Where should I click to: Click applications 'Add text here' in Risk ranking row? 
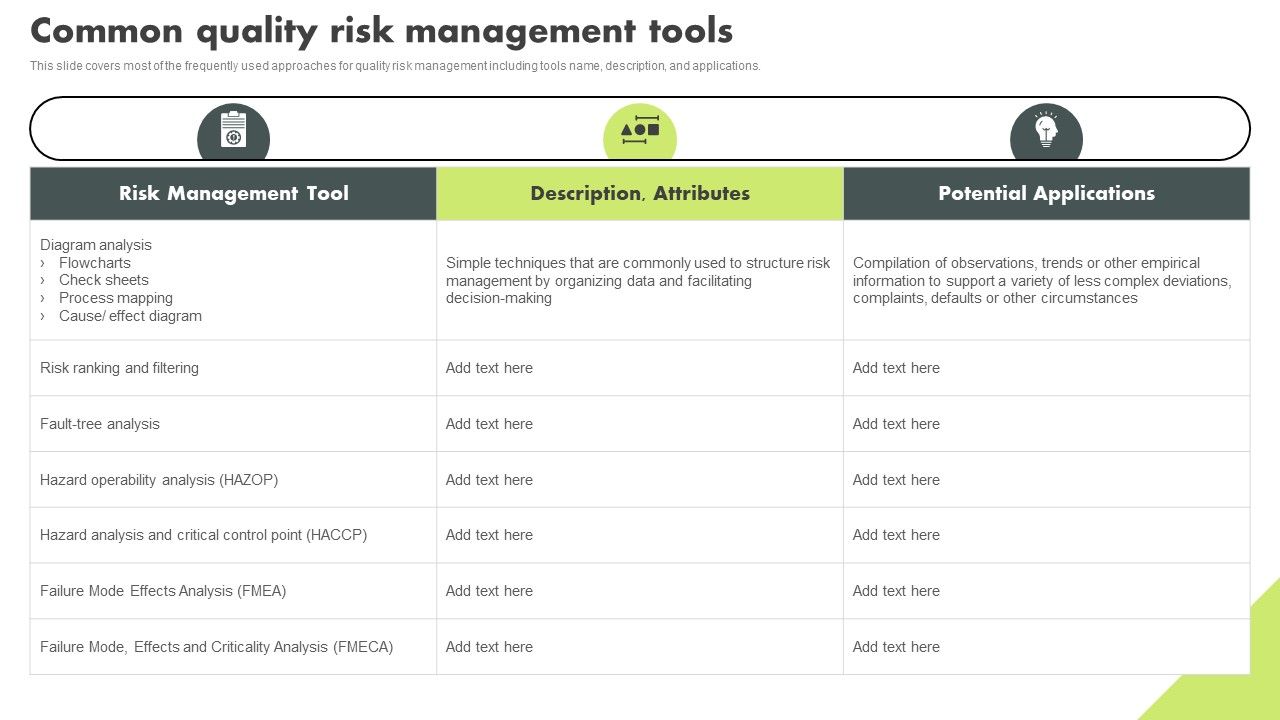click(x=896, y=368)
